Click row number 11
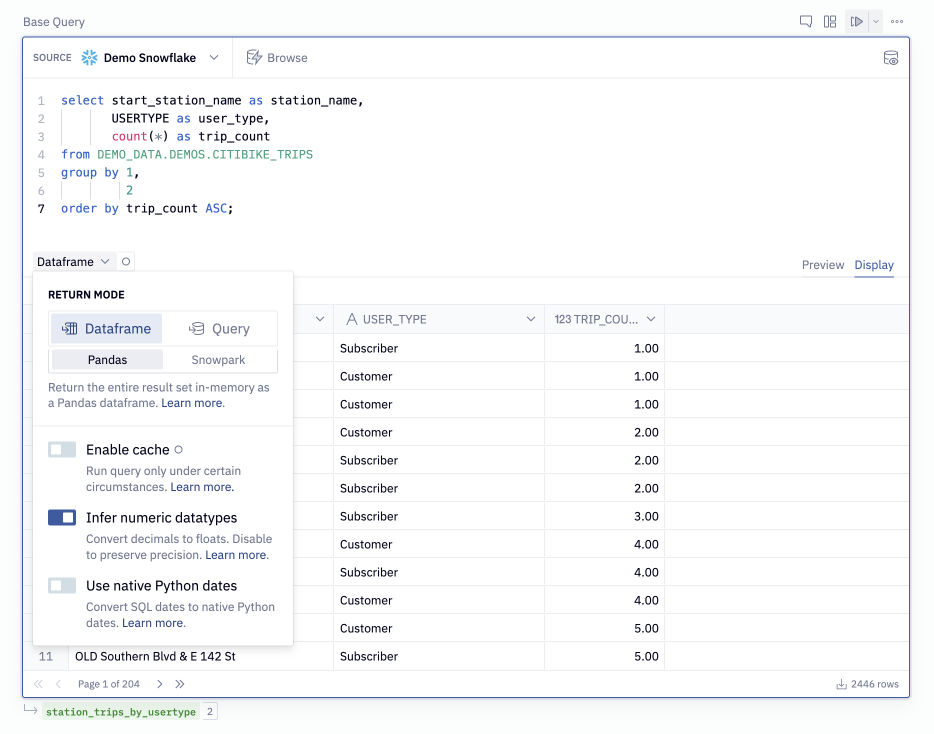The height and width of the screenshot is (734, 934). coord(46,657)
